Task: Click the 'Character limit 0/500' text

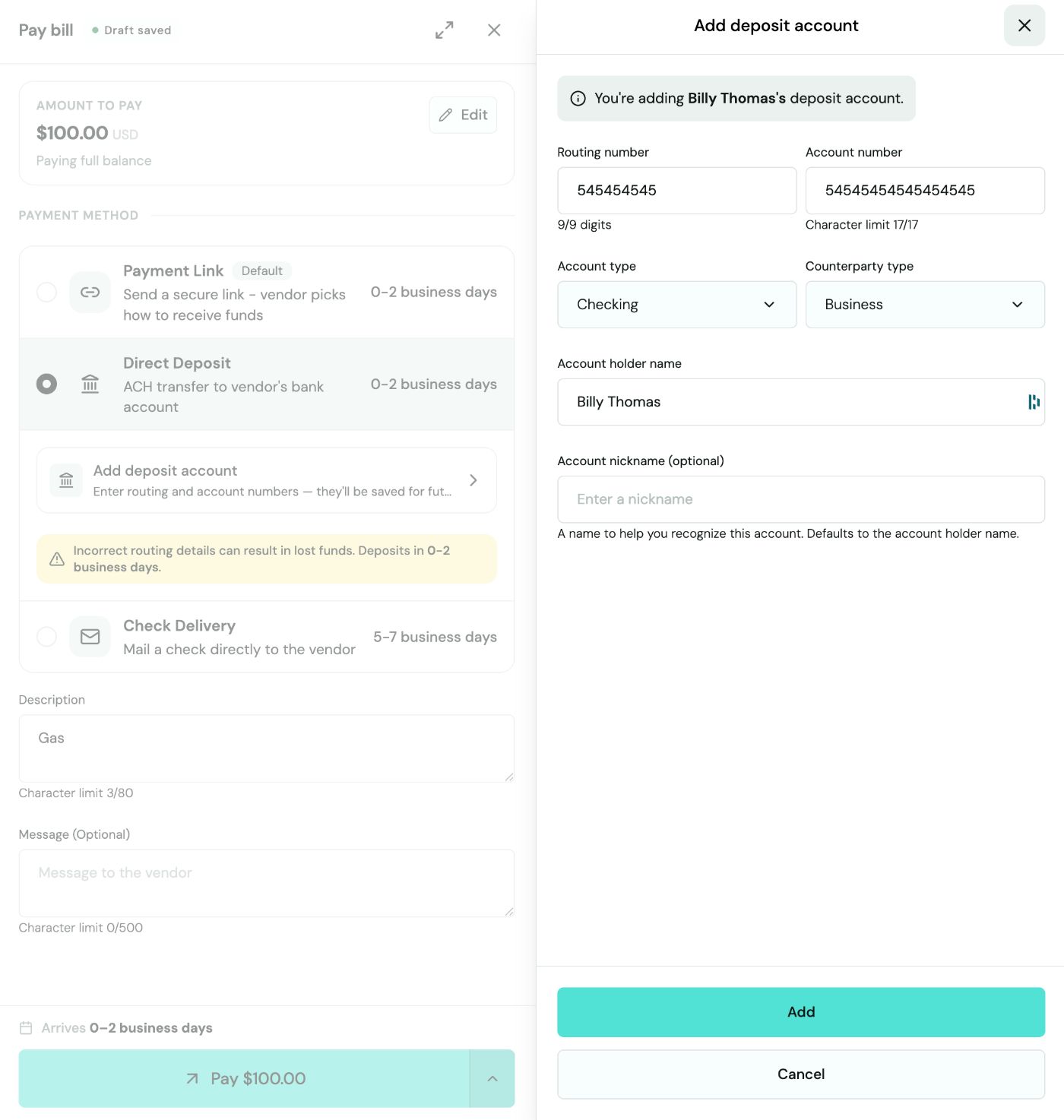Action: tap(81, 928)
